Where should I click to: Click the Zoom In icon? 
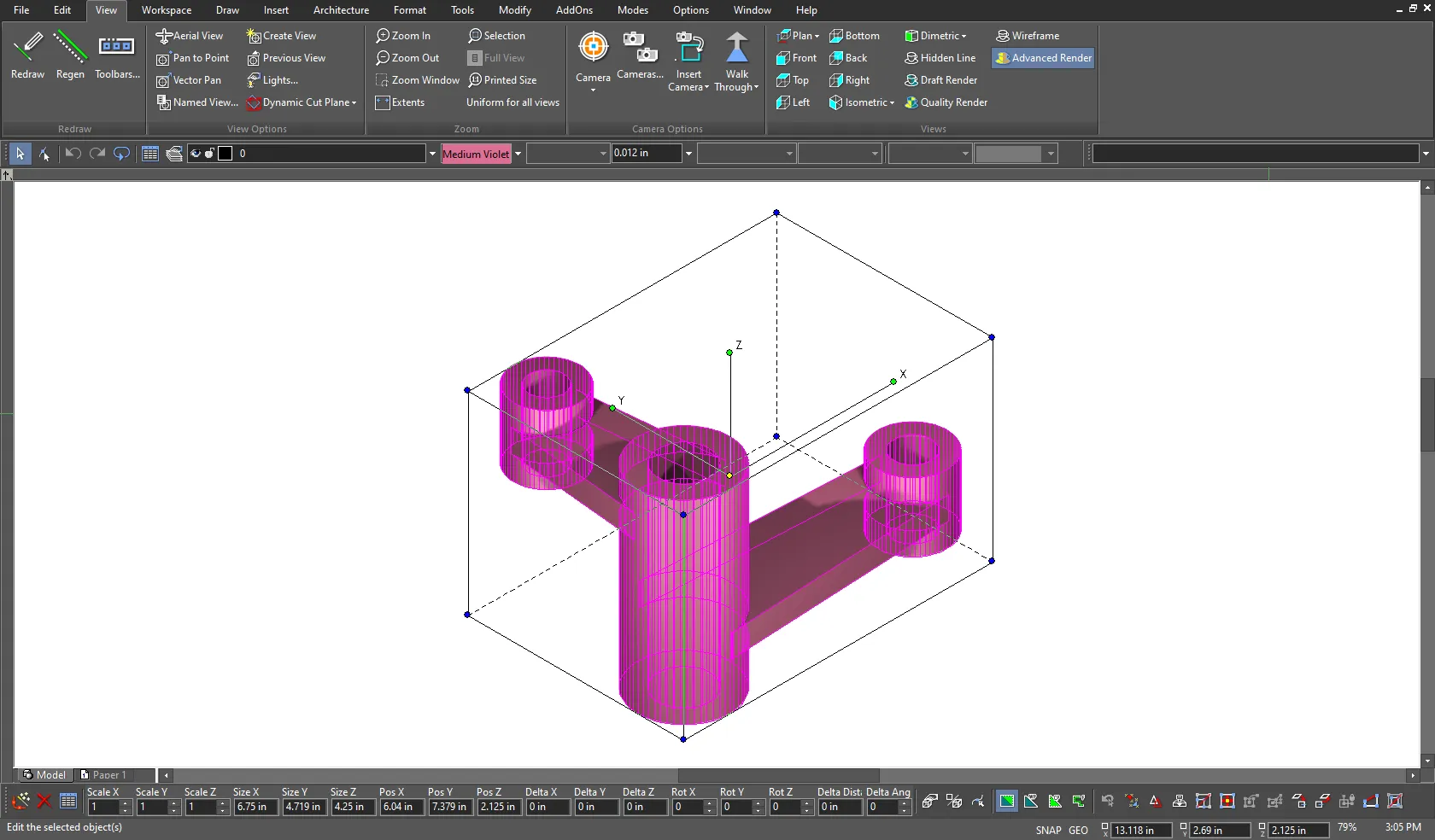click(x=383, y=36)
